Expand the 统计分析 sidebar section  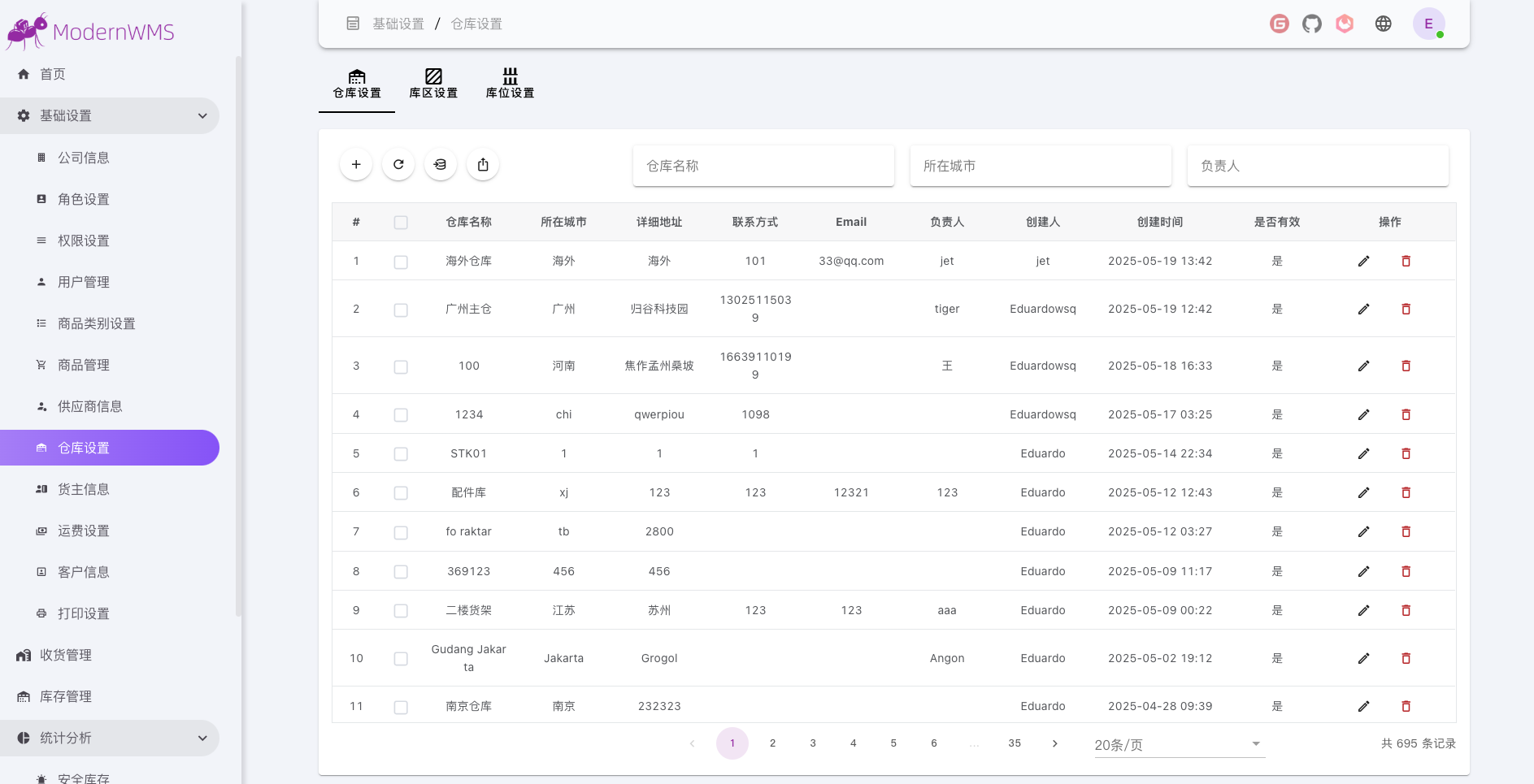[202, 738]
